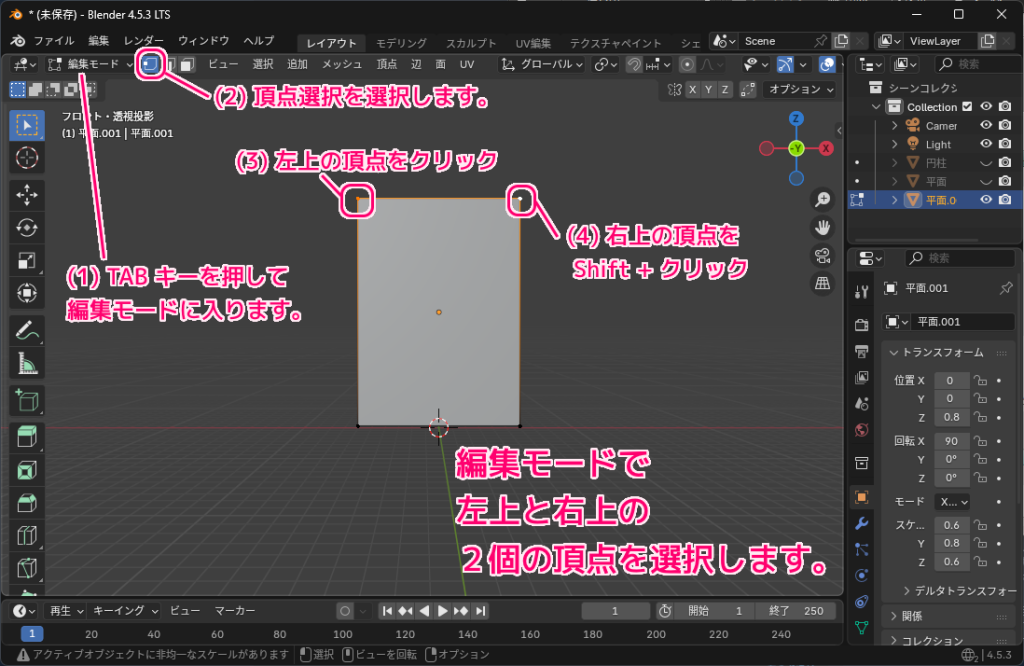This screenshot has width=1024, height=666.
Task: Enable snapping with the magnet icon
Action: click(635, 64)
